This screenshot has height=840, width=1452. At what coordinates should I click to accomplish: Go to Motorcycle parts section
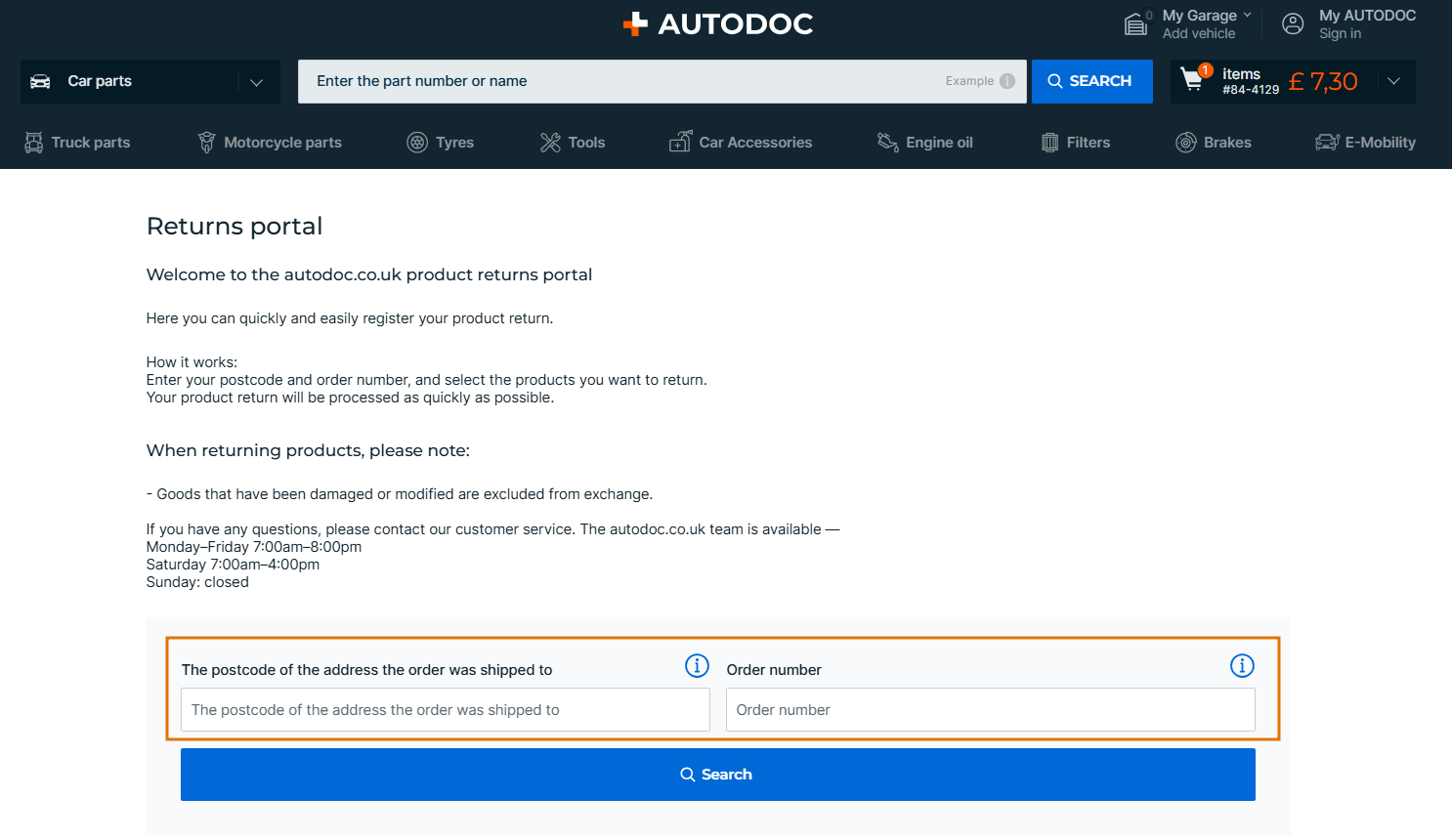tap(270, 143)
